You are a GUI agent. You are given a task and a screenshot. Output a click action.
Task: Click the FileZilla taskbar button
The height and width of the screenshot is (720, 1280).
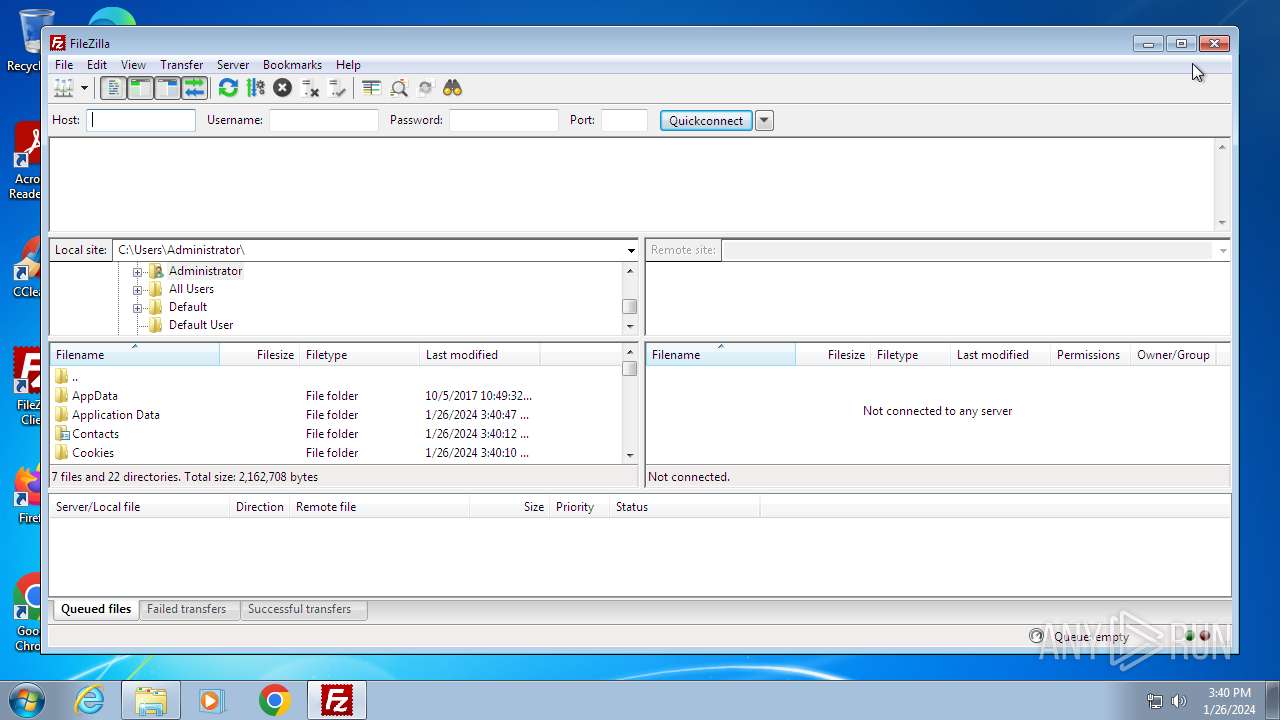click(x=337, y=700)
